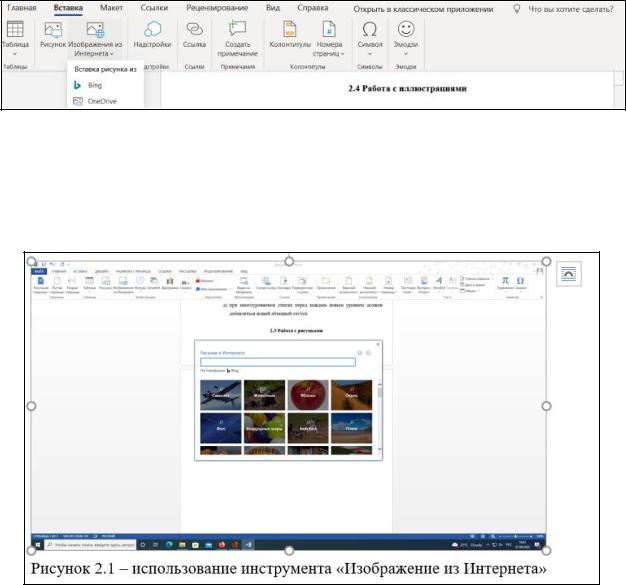This screenshot has height=585, width=626.
Task: Click Bing search field in embedded dialog
Action: pyautogui.click(x=278, y=362)
